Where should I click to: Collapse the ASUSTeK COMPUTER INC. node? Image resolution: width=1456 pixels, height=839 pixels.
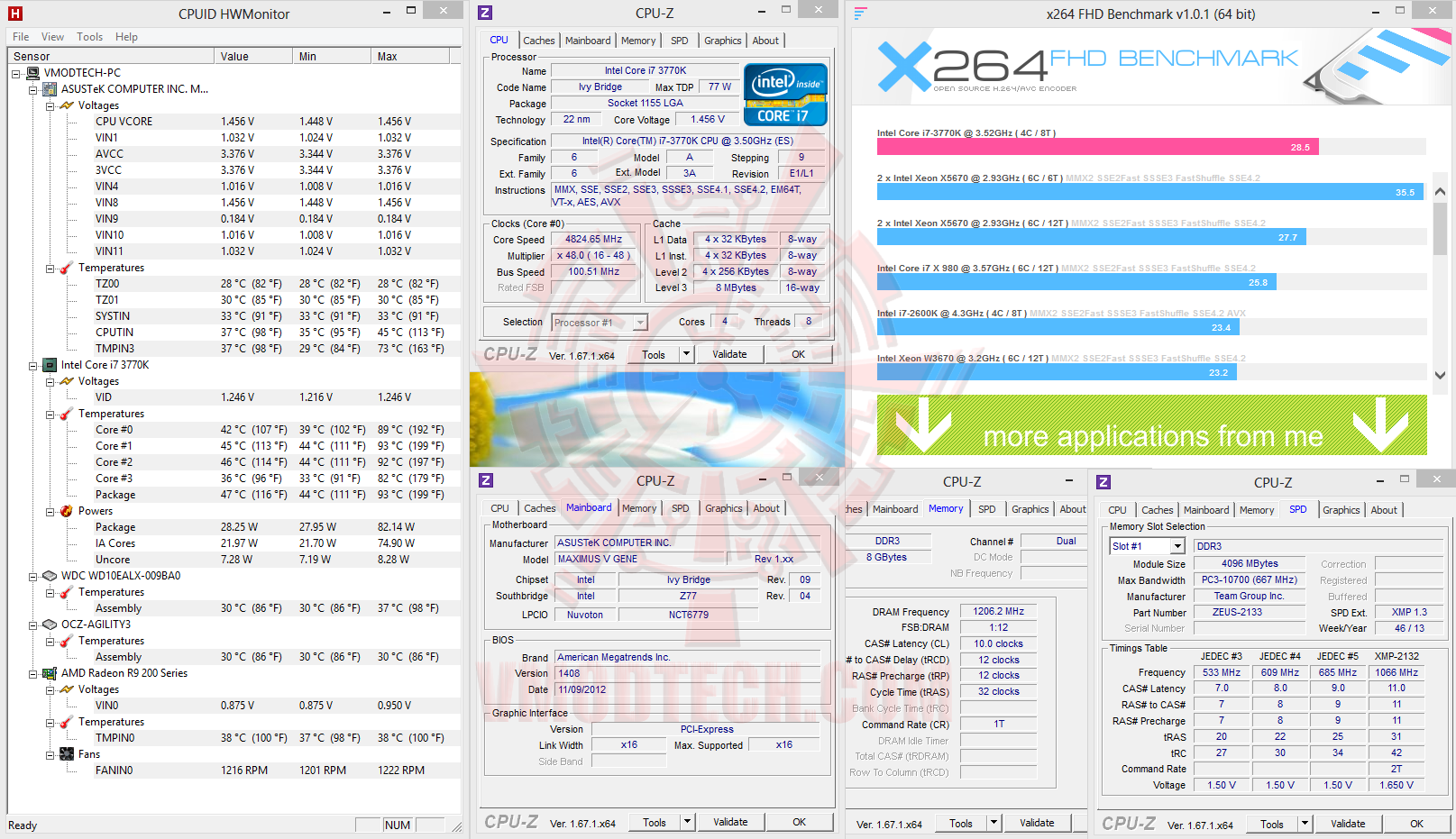tap(33, 89)
